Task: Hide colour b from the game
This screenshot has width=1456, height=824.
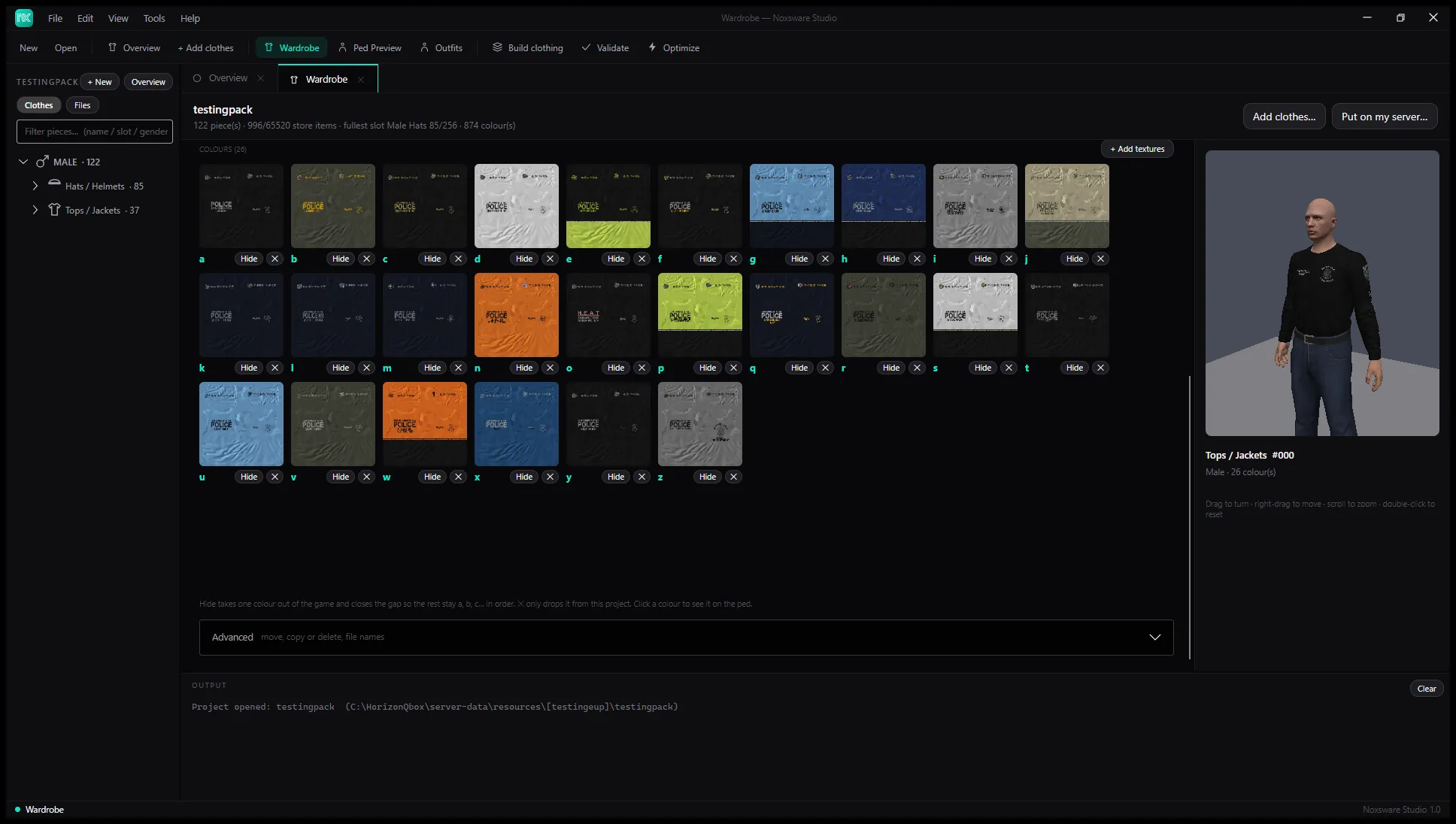Action: tap(341, 259)
